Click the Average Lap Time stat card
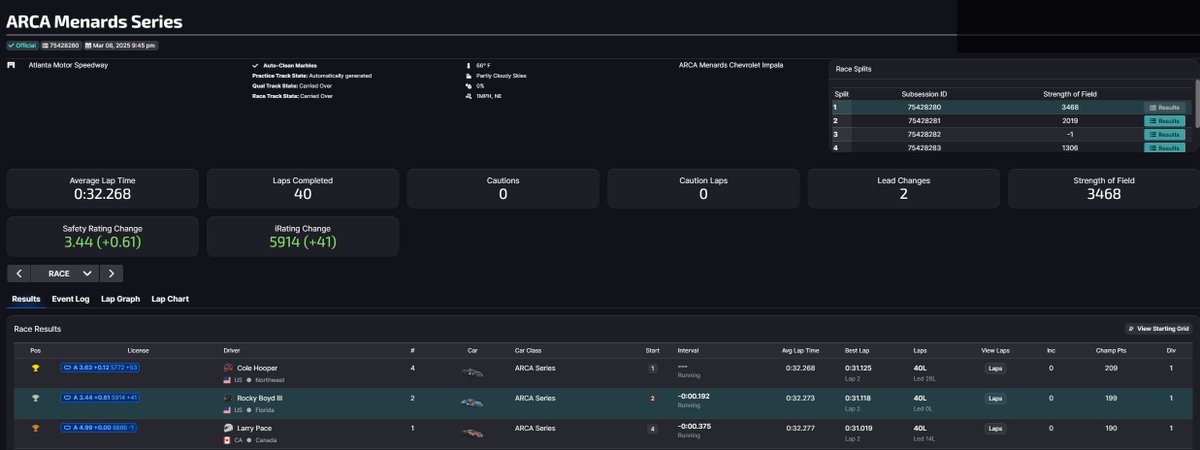This screenshot has width=1200, height=450. point(102,188)
